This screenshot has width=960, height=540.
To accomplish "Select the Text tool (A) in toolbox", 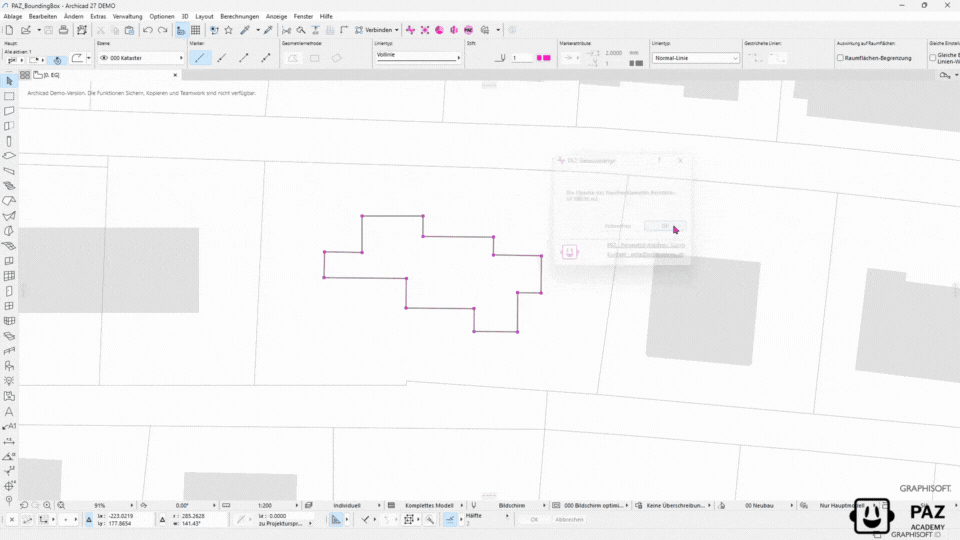I will [x=9, y=411].
